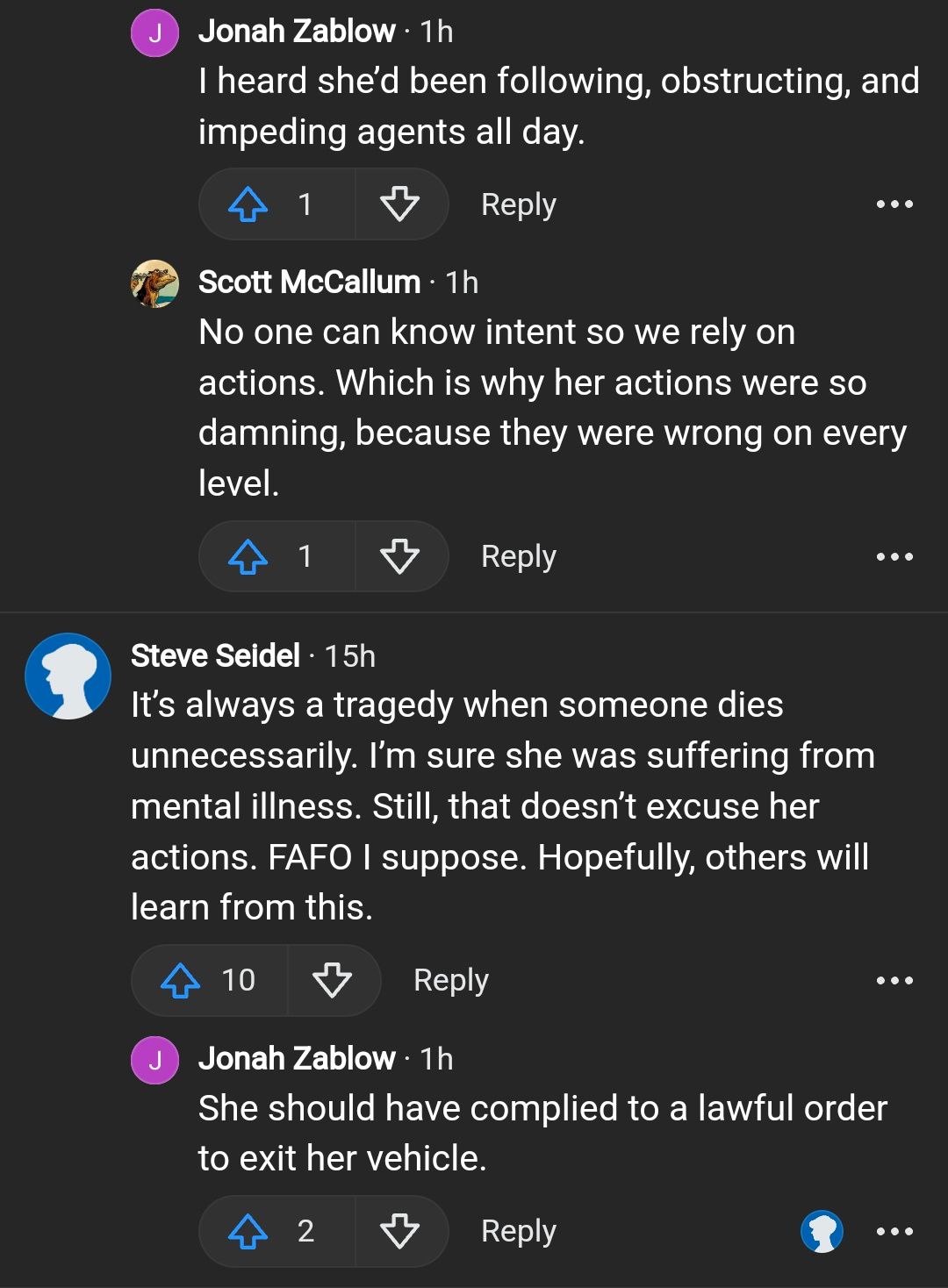Reply to Jonah's comment about impeding agents
The width and height of the screenshot is (948, 1288).
(518, 204)
